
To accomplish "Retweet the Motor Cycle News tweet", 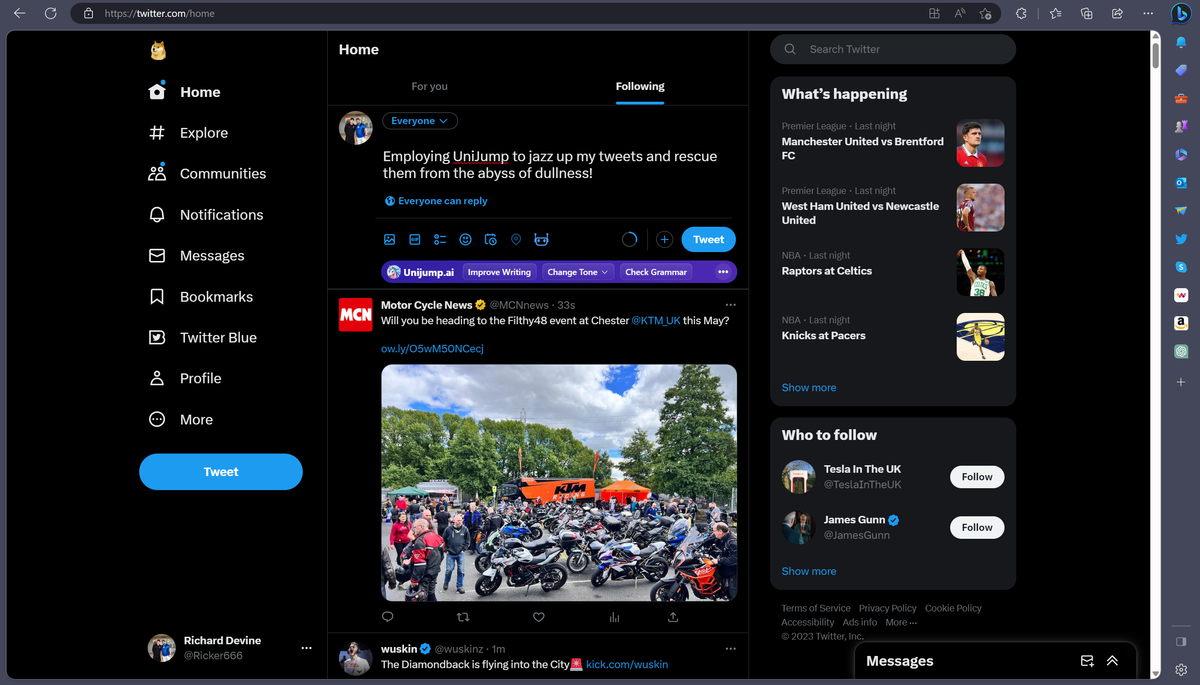I will coord(462,617).
